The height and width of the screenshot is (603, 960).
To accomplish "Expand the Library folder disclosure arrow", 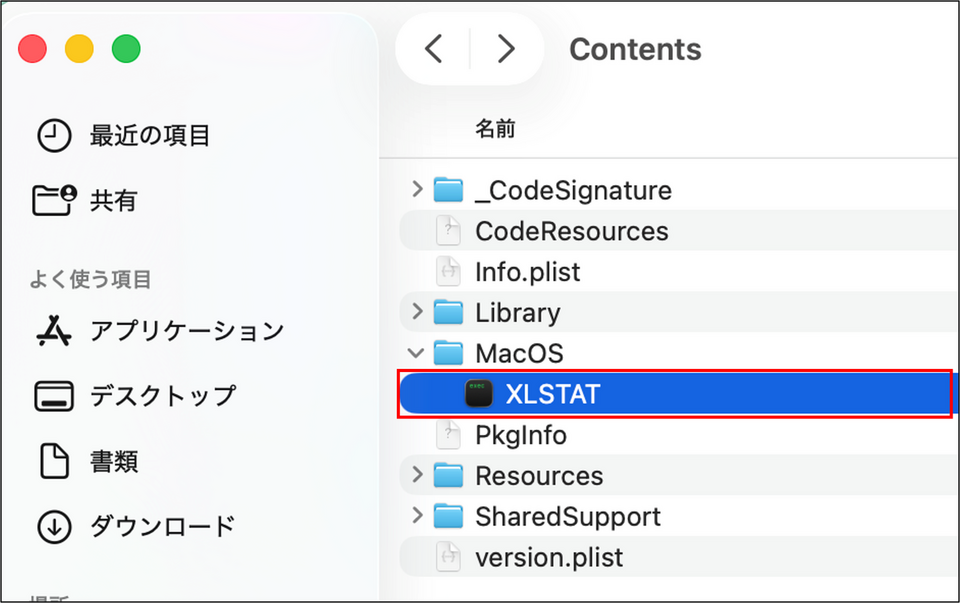I will pyautogui.click(x=417, y=312).
